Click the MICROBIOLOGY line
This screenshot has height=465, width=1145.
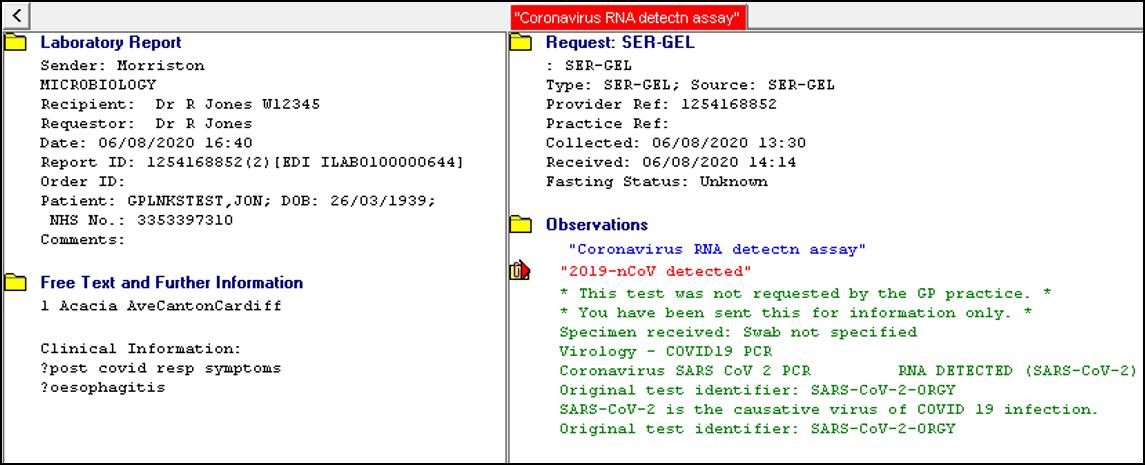pos(99,85)
